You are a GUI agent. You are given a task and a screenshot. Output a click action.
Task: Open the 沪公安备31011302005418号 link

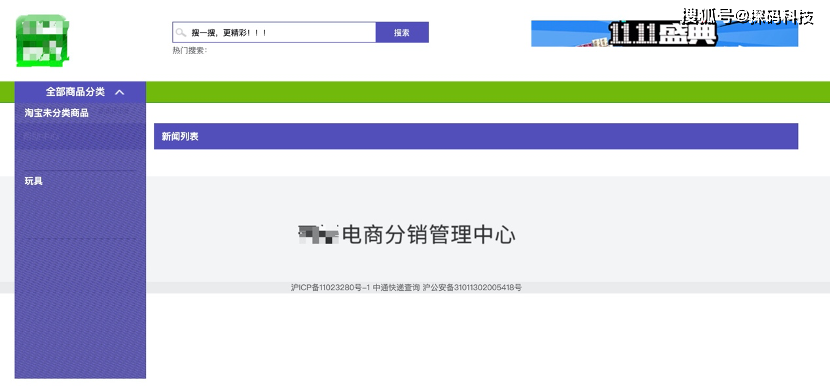point(472,288)
